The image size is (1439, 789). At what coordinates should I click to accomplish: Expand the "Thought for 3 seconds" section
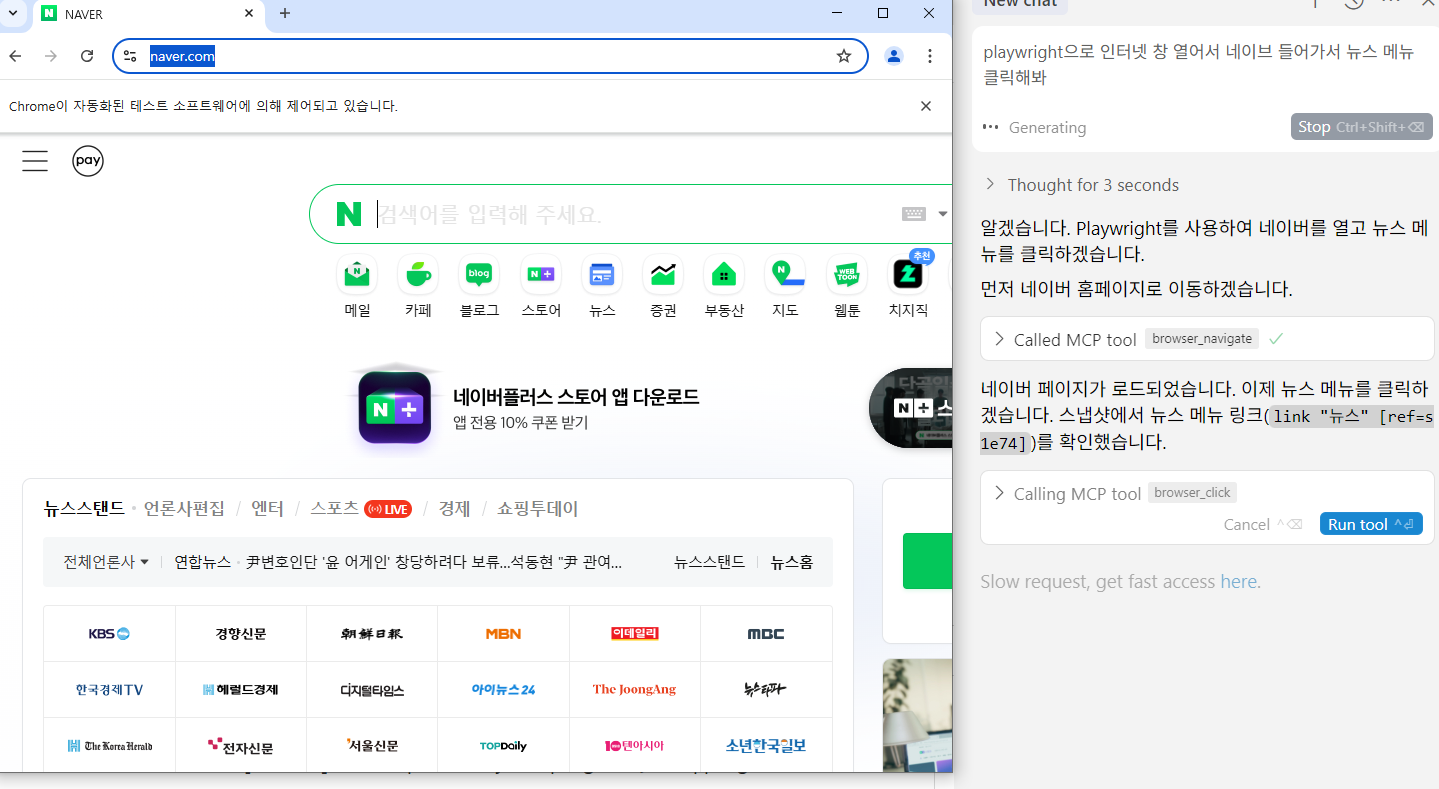pos(1083,185)
